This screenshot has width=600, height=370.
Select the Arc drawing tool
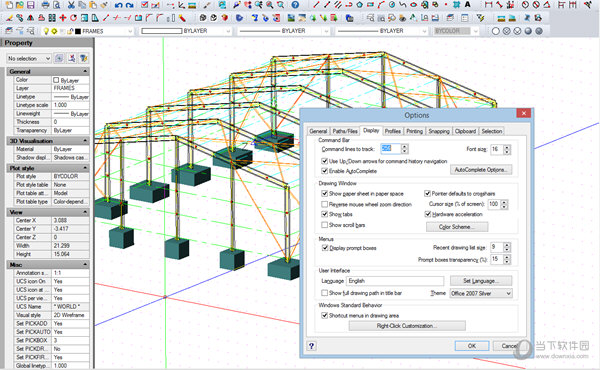[381, 5]
